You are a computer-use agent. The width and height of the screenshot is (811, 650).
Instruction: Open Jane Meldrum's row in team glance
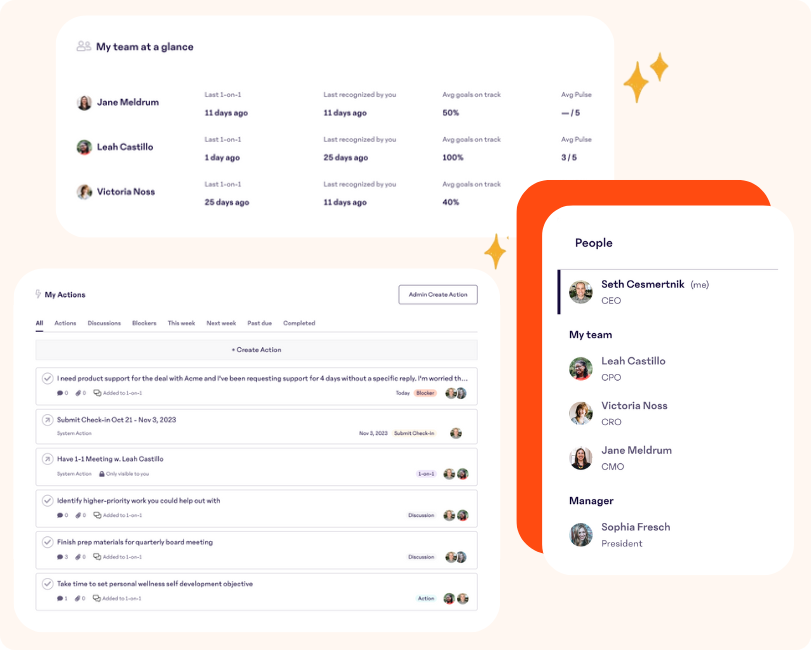[x=127, y=102]
